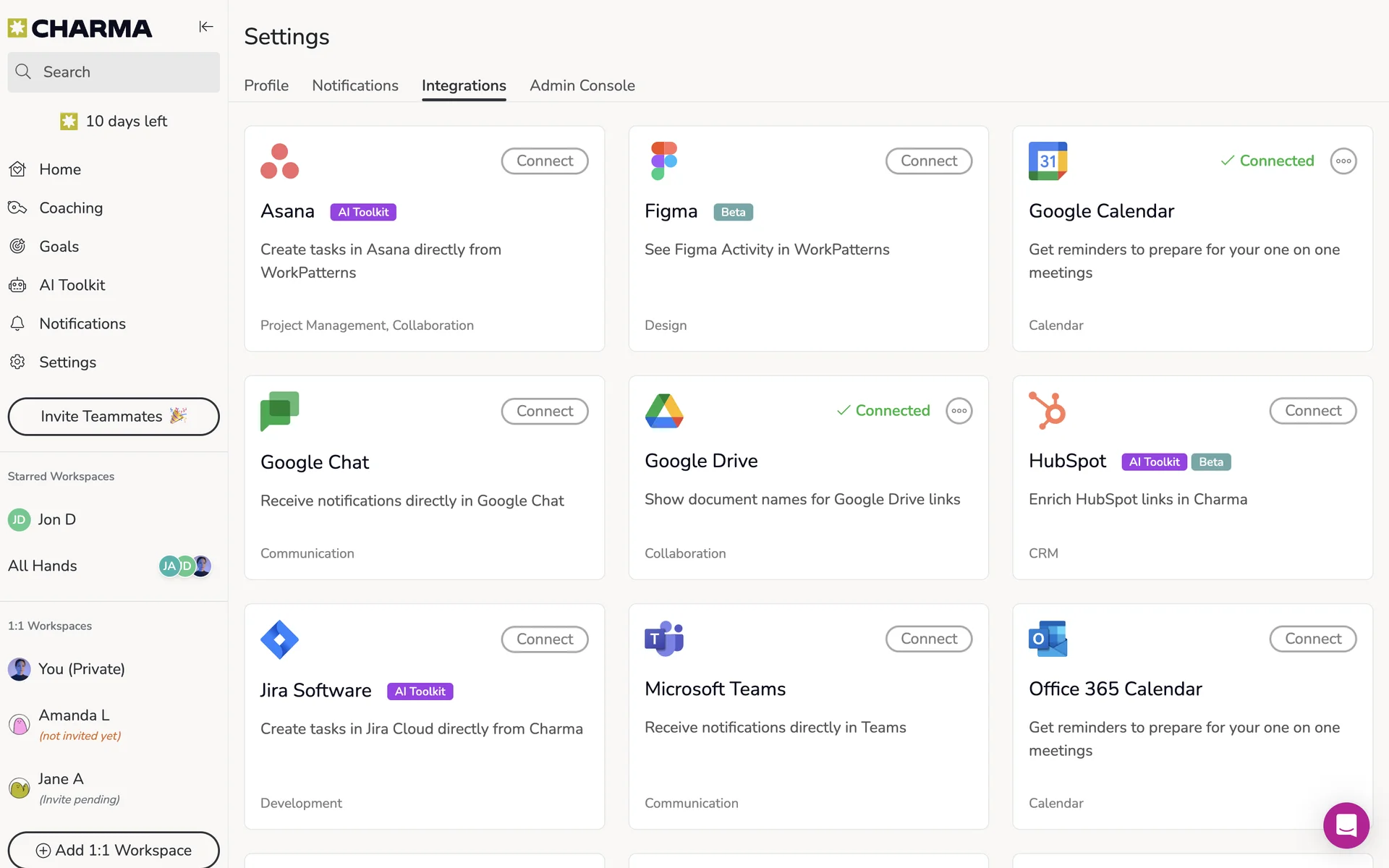Click the Jira Software diamond icon
The image size is (1389, 868).
(x=279, y=639)
